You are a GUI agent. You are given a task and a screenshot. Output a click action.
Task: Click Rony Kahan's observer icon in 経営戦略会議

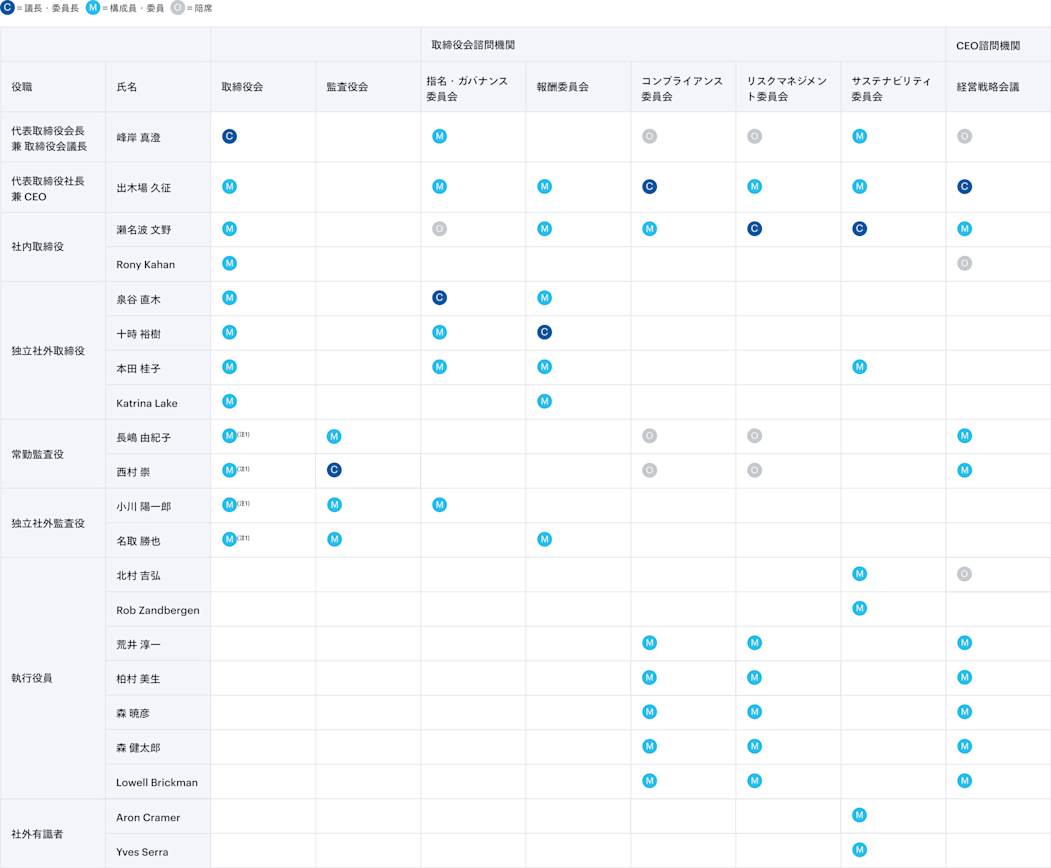[x=964, y=264]
